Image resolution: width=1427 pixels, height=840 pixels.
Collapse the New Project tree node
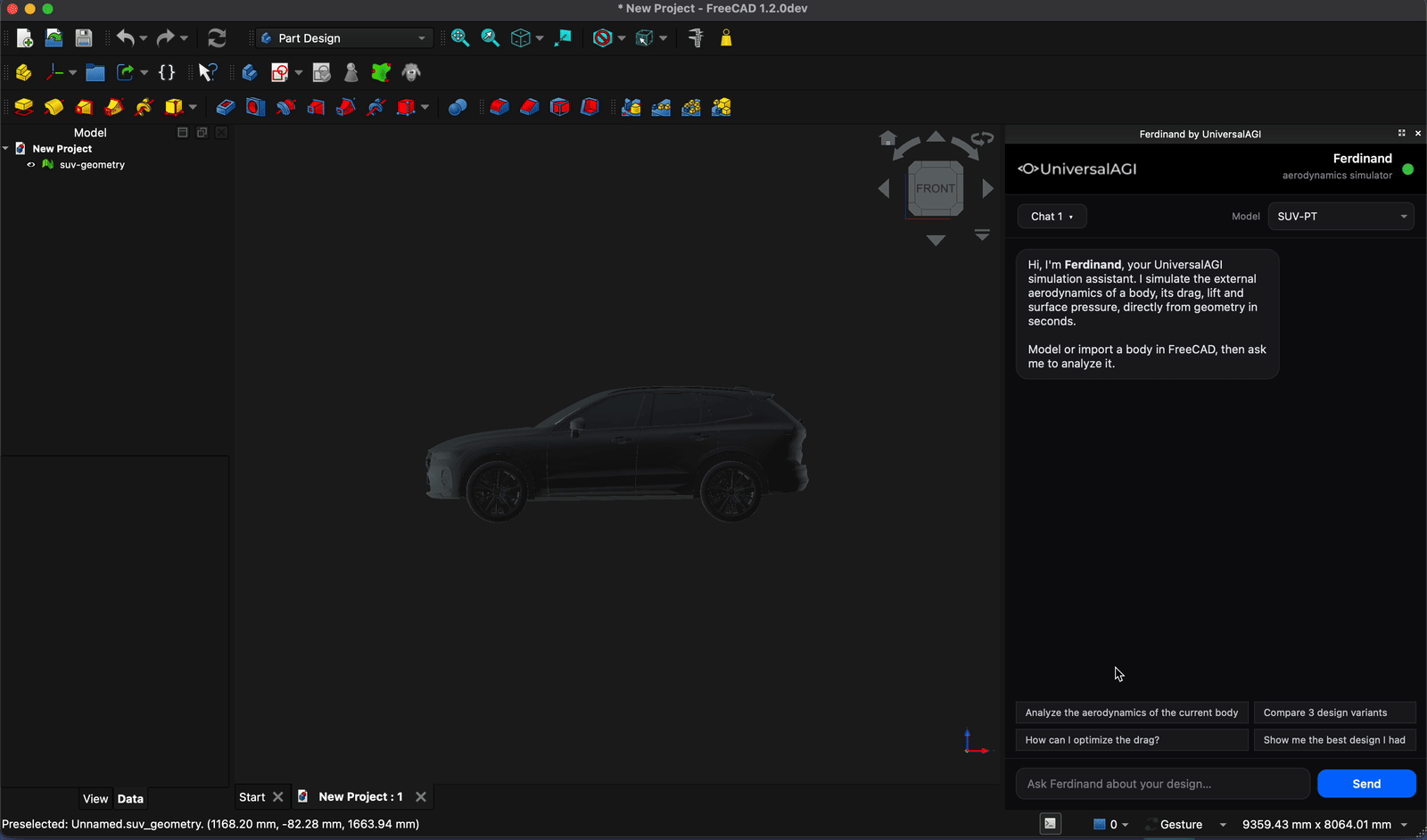(x=6, y=148)
